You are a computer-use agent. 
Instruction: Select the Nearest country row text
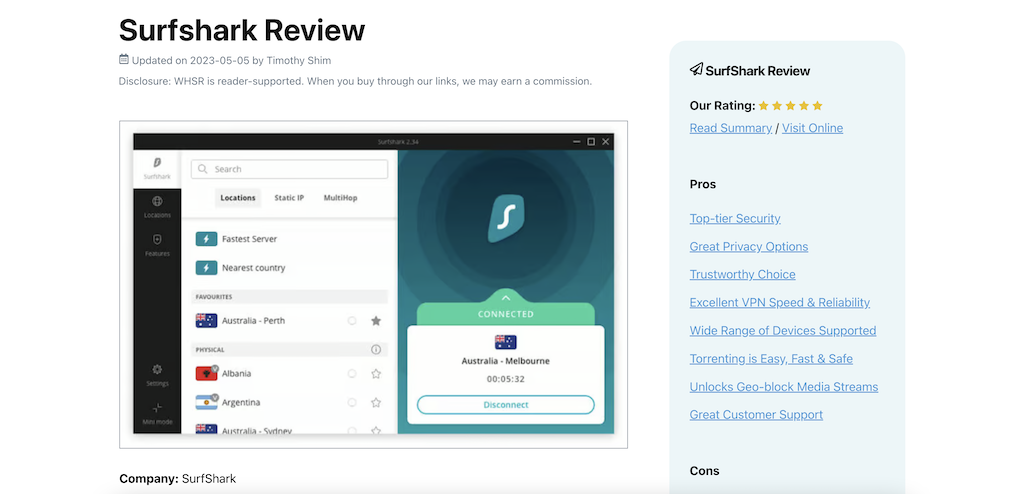click(x=253, y=268)
